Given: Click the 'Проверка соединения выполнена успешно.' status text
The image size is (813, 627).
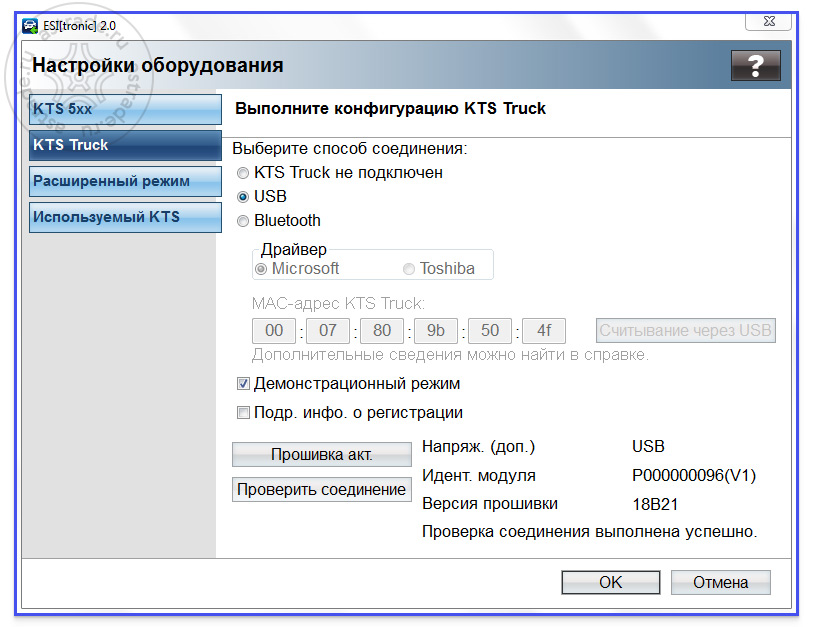Looking at the screenshot, I should 590,532.
